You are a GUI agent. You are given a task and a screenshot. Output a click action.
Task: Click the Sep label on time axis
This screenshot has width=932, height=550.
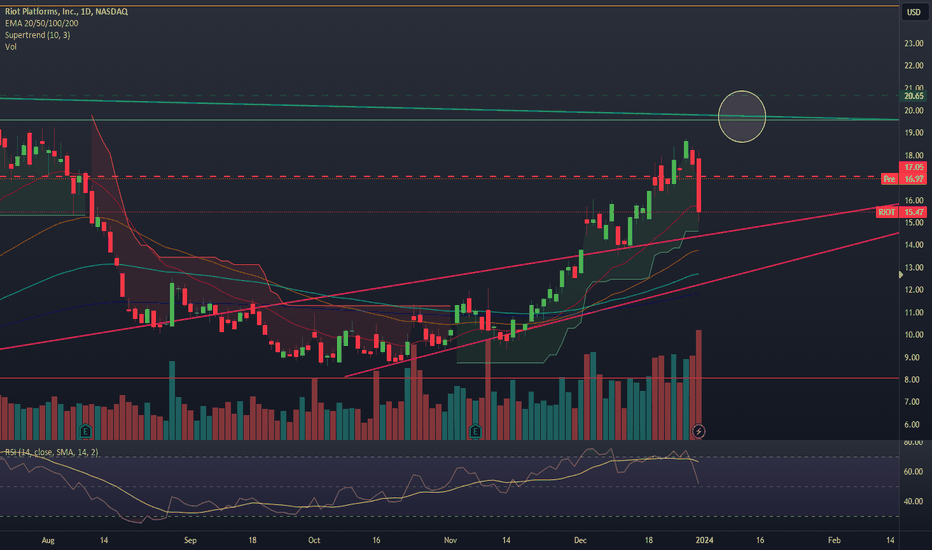pyautogui.click(x=190, y=540)
